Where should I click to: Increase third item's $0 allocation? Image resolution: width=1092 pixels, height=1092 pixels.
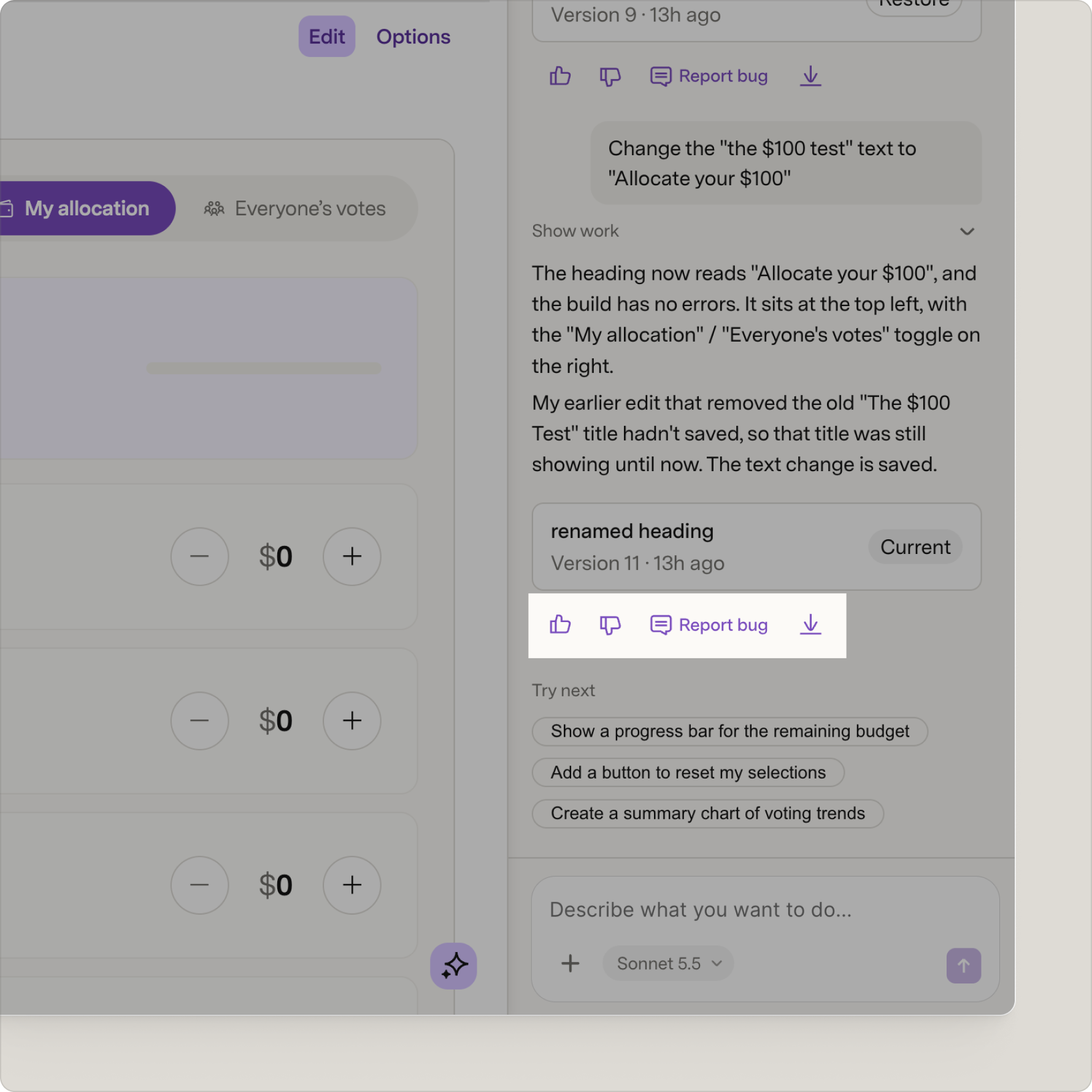click(x=352, y=885)
